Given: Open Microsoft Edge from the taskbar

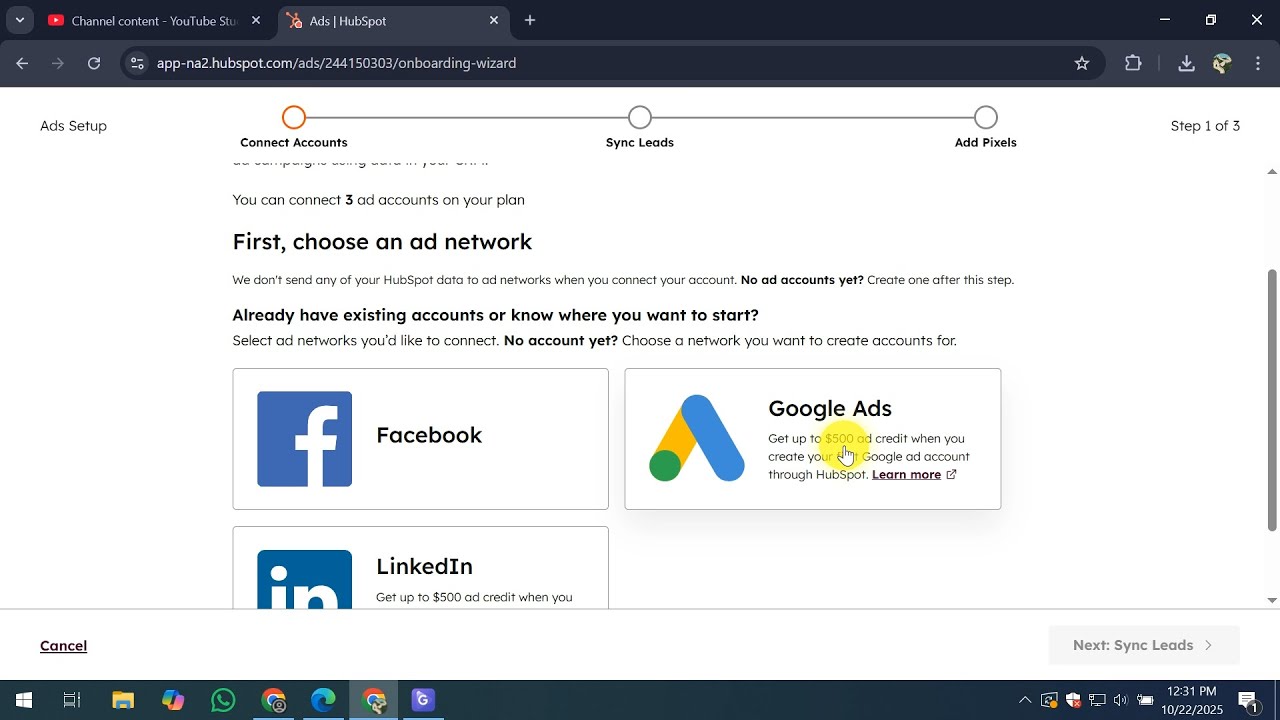Looking at the screenshot, I should (323, 700).
